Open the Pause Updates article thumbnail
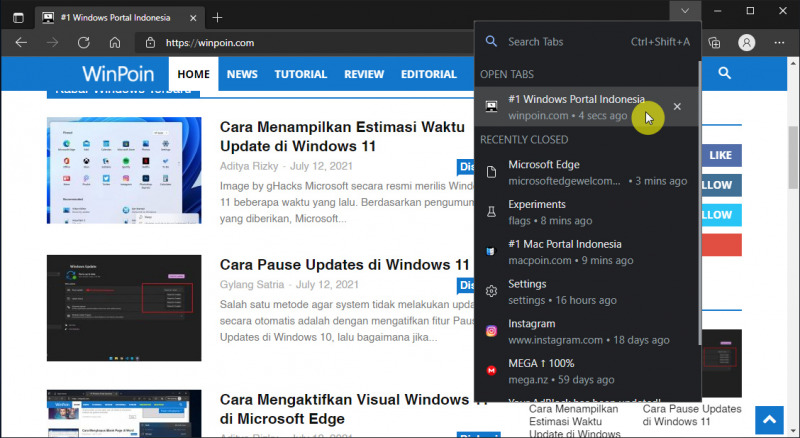Viewport: 800px width, 438px height. [124, 308]
